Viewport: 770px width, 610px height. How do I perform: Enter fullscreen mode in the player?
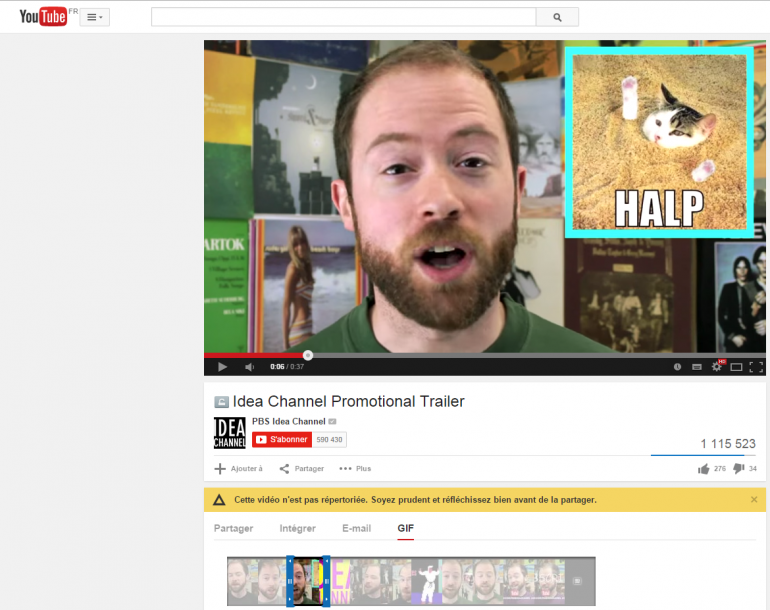pyautogui.click(x=756, y=367)
